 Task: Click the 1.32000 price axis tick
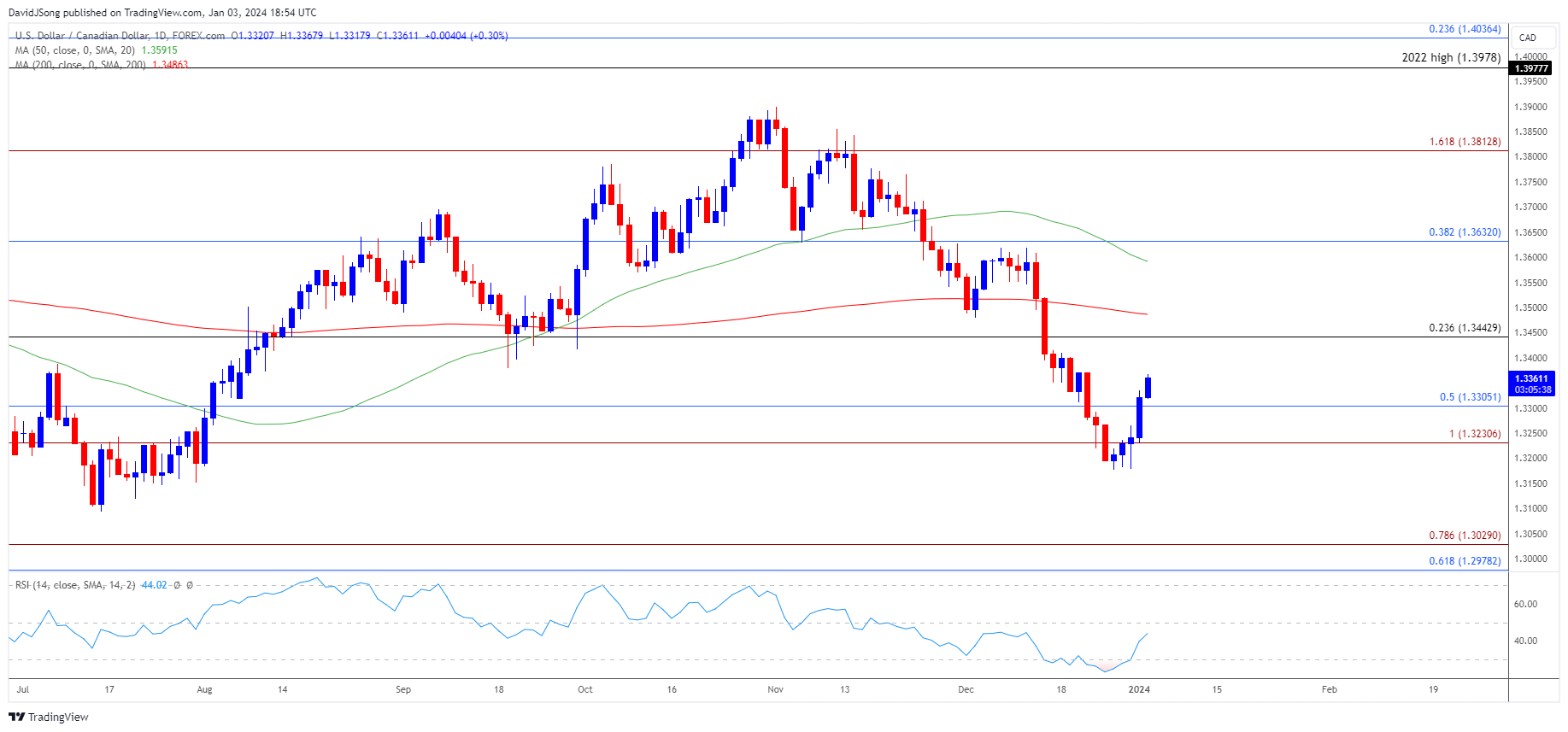(1531, 459)
